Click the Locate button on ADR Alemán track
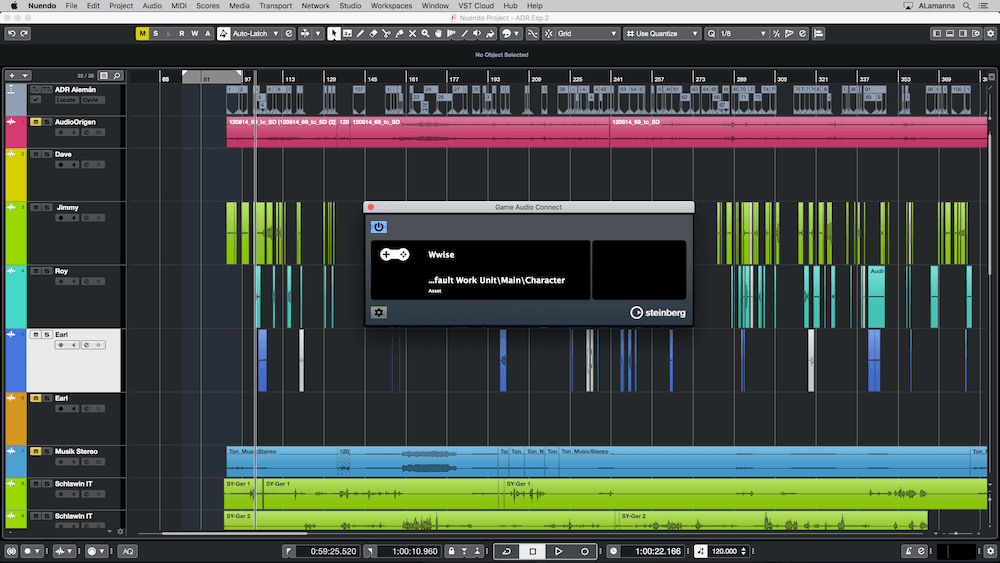The width and height of the screenshot is (1000, 563). (66, 100)
